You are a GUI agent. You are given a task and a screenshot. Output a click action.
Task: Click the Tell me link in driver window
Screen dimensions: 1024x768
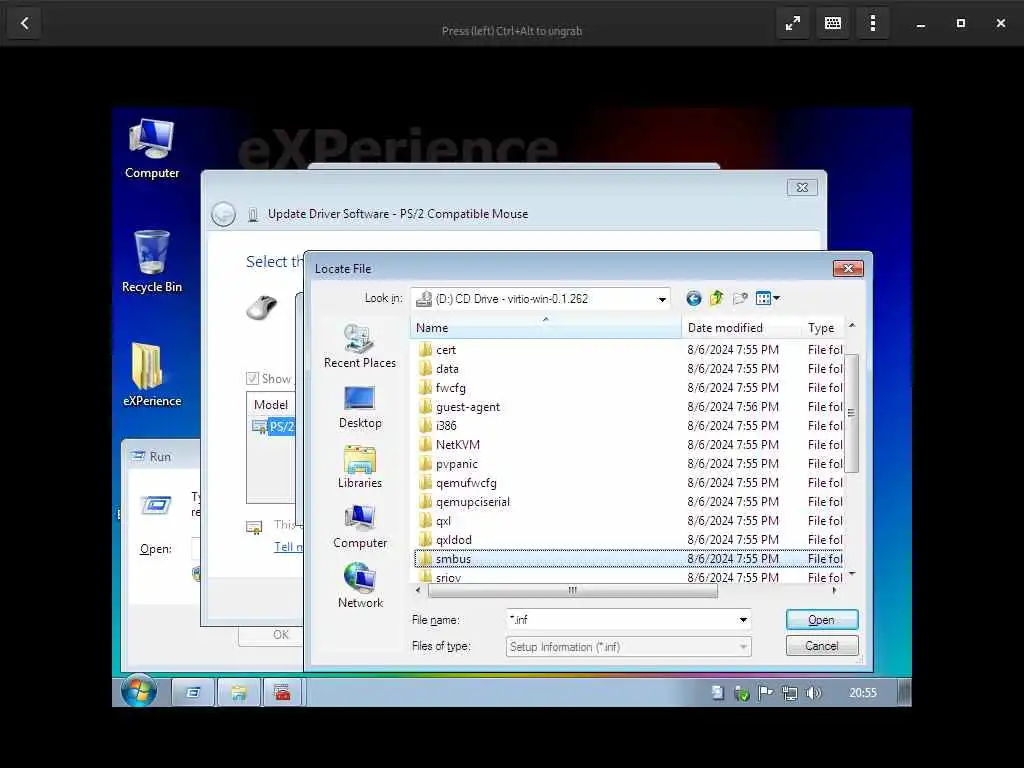pyautogui.click(x=287, y=547)
